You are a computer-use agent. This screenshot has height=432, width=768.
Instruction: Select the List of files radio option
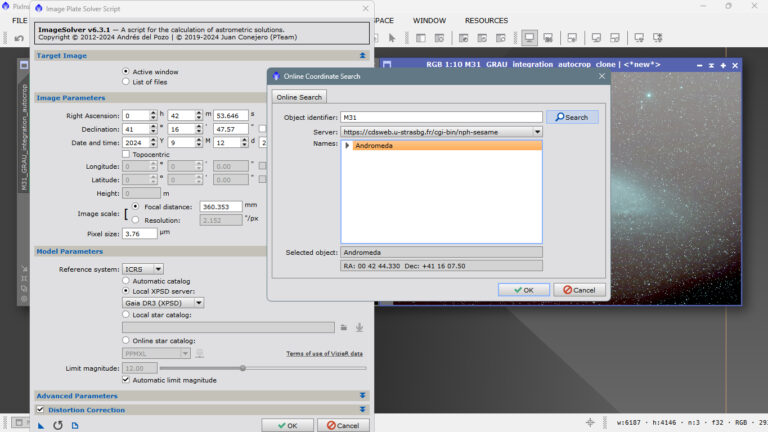click(x=126, y=82)
